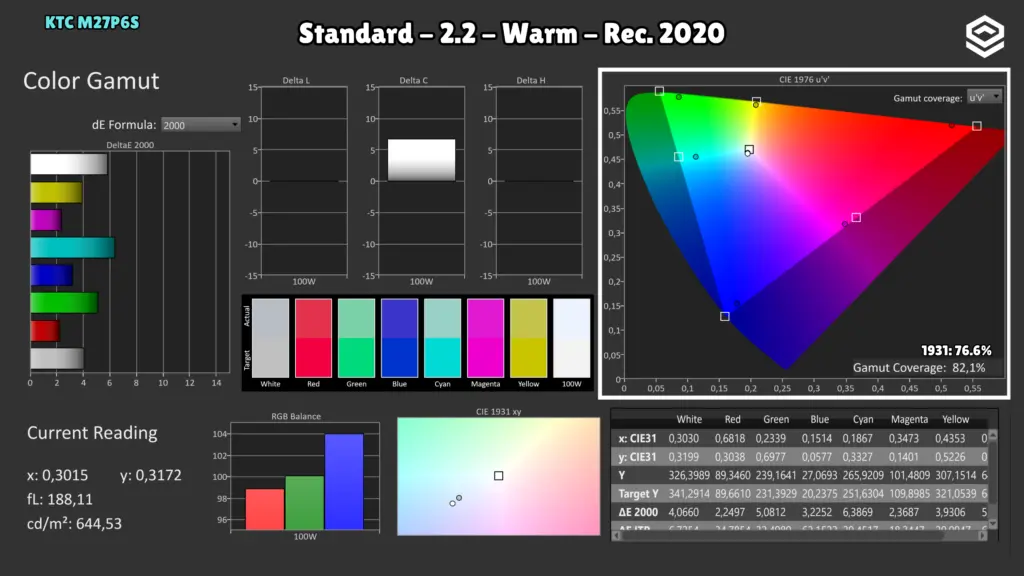This screenshot has width=1024, height=576.
Task: Click Red x value 0,6818
Action: pyautogui.click(x=729, y=438)
